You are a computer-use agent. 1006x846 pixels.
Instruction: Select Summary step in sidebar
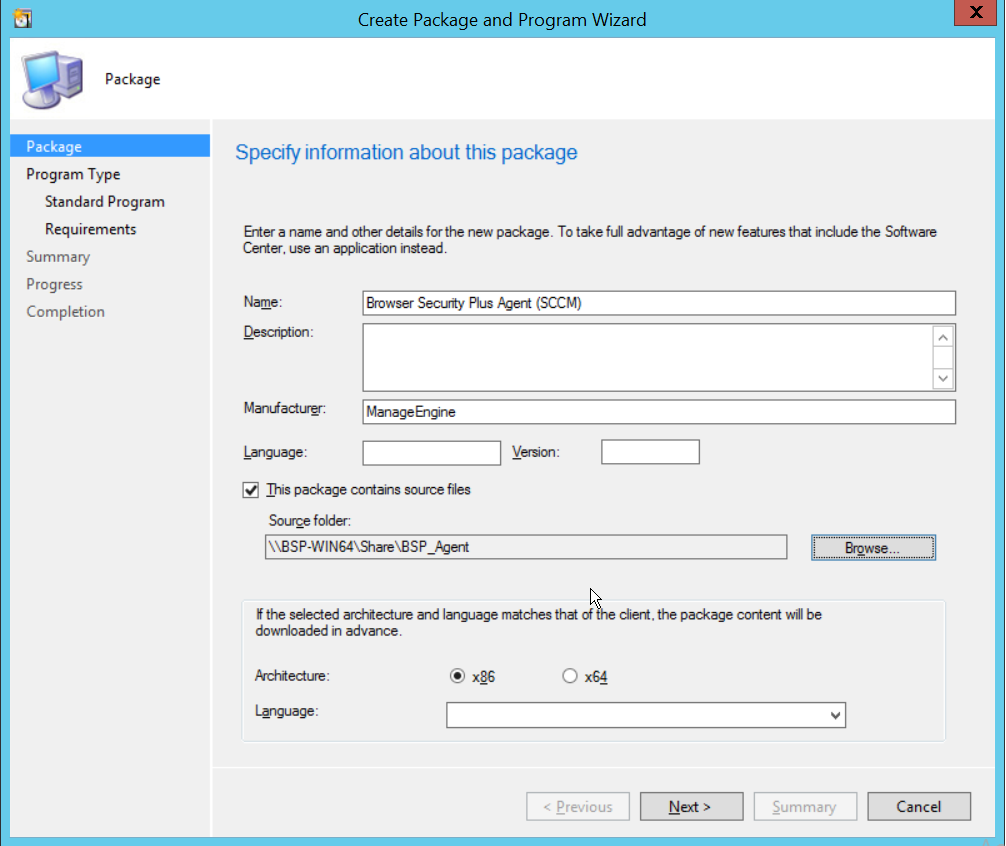pos(58,257)
